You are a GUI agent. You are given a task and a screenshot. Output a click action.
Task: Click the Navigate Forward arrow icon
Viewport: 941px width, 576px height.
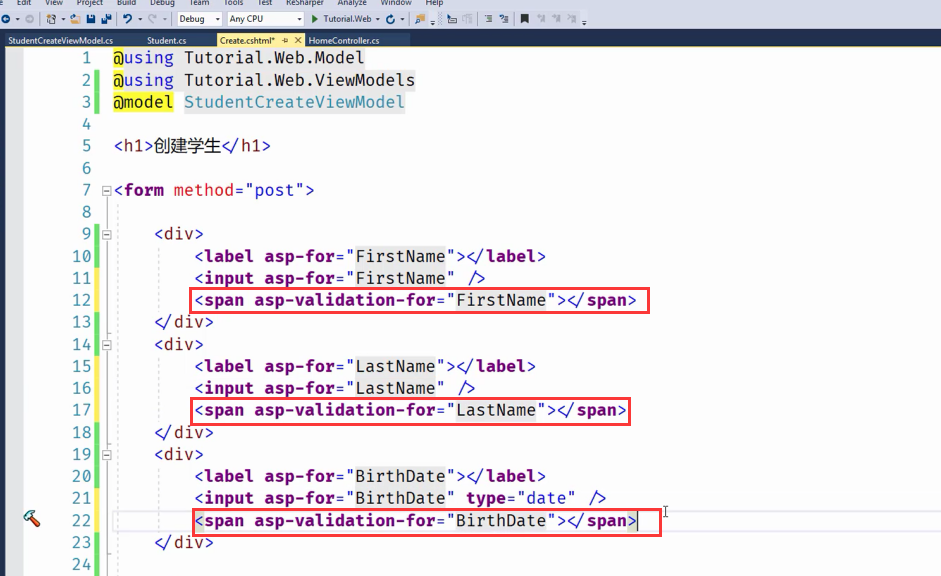pyautogui.click(x=29, y=19)
